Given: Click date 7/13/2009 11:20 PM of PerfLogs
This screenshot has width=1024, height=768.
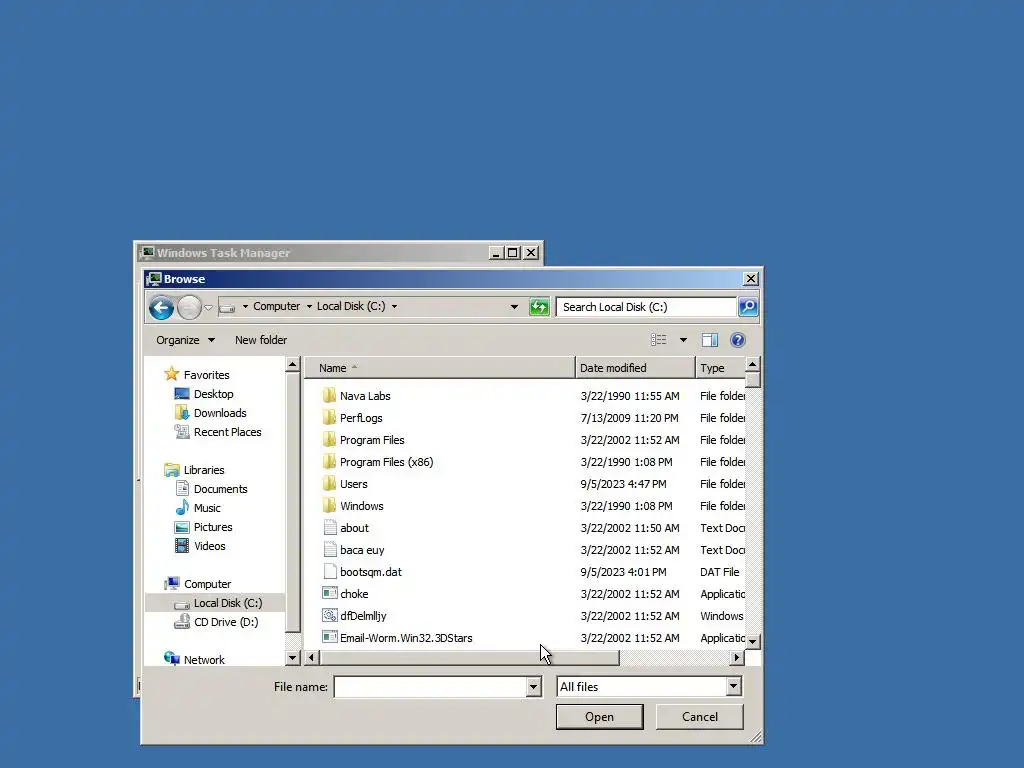Looking at the screenshot, I should coord(630,418).
